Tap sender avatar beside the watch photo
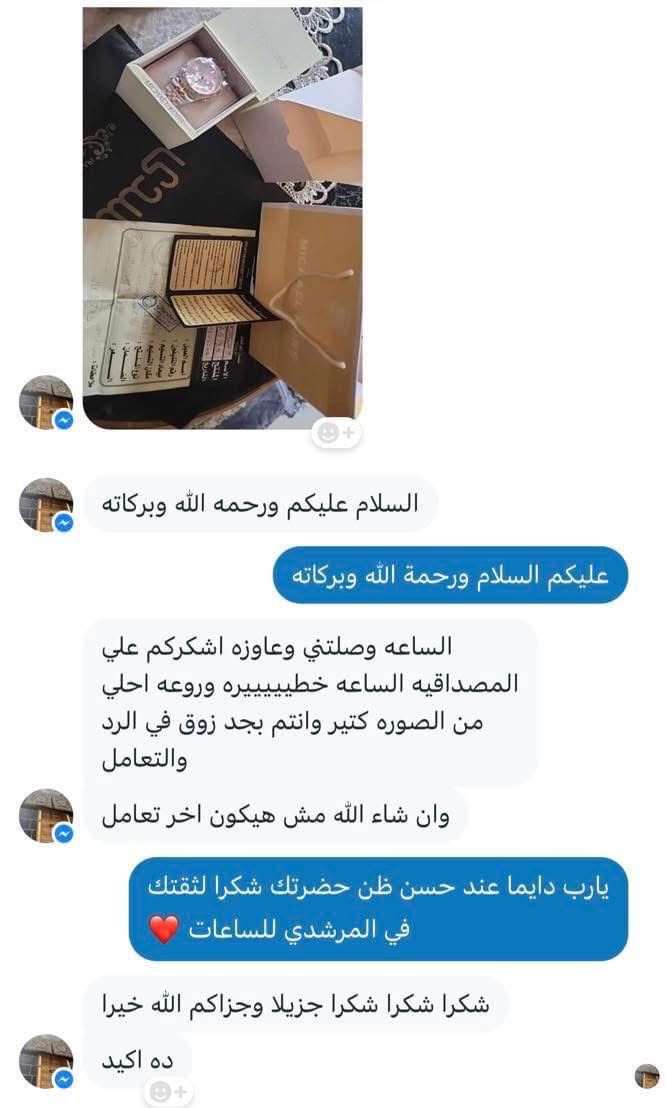The height and width of the screenshot is (1108, 666). click(46, 402)
